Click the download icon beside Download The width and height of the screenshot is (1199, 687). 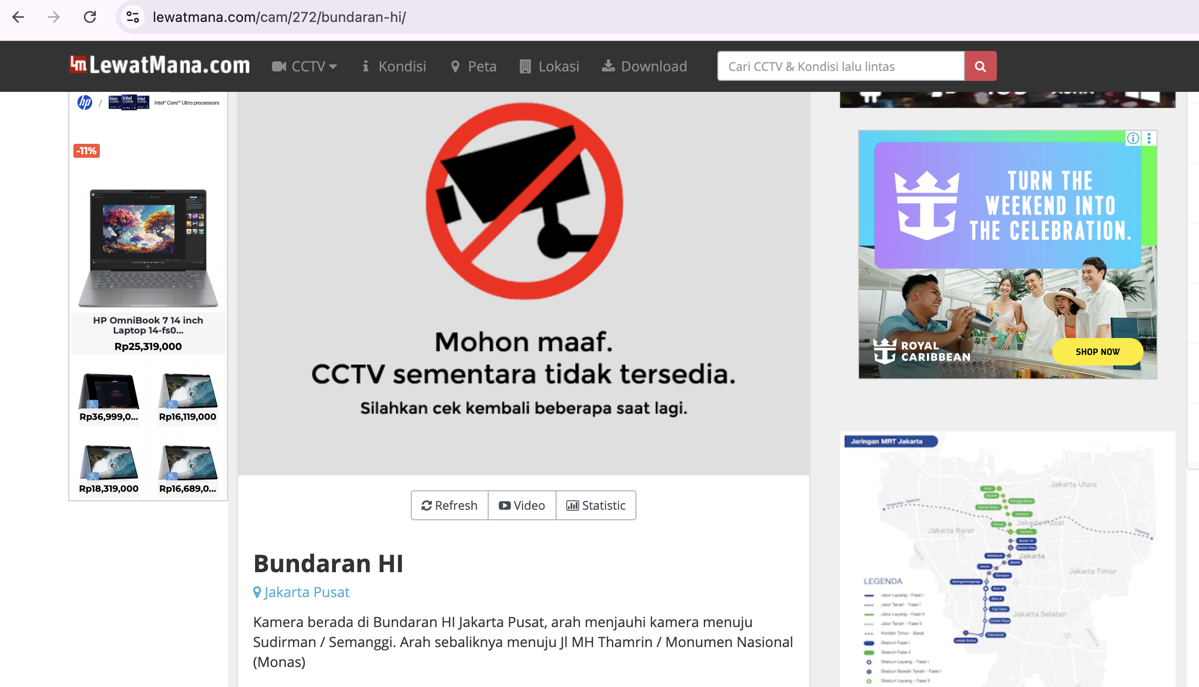click(x=608, y=66)
